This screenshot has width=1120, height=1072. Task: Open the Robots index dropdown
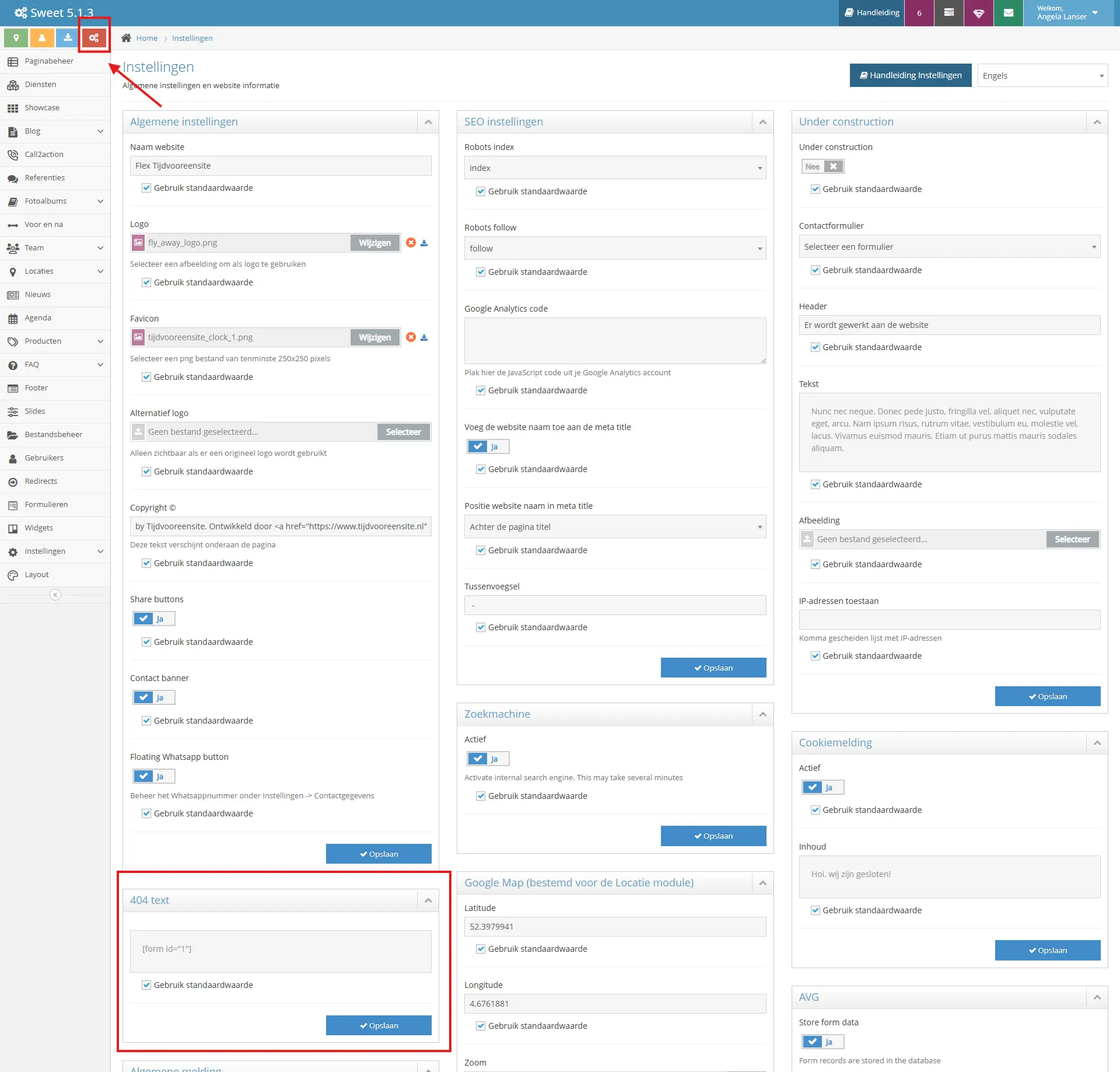(x=615, y=168)
